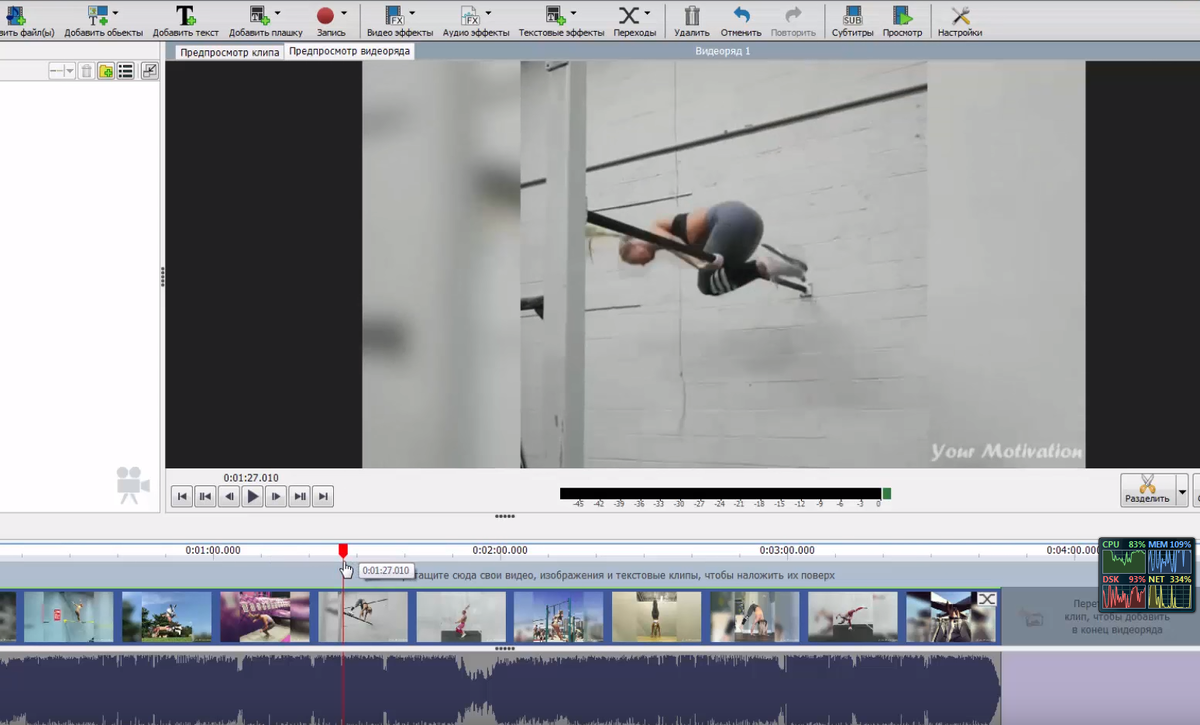The height and width of the screenshot is (725, 1200).
Task: Click the Удалить trash icon in the toolbar
Action: [692, 16]
